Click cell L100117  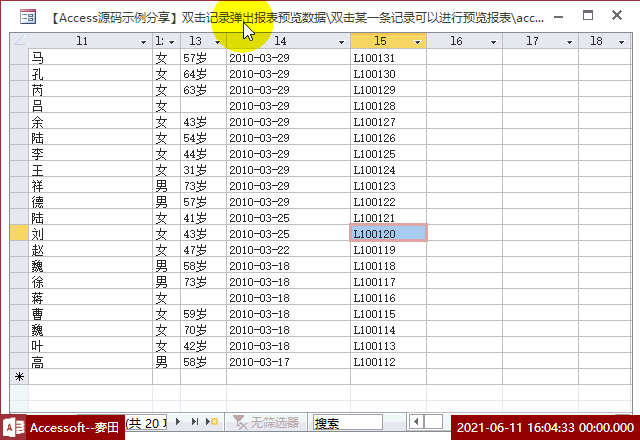click(x=388, y=282)
